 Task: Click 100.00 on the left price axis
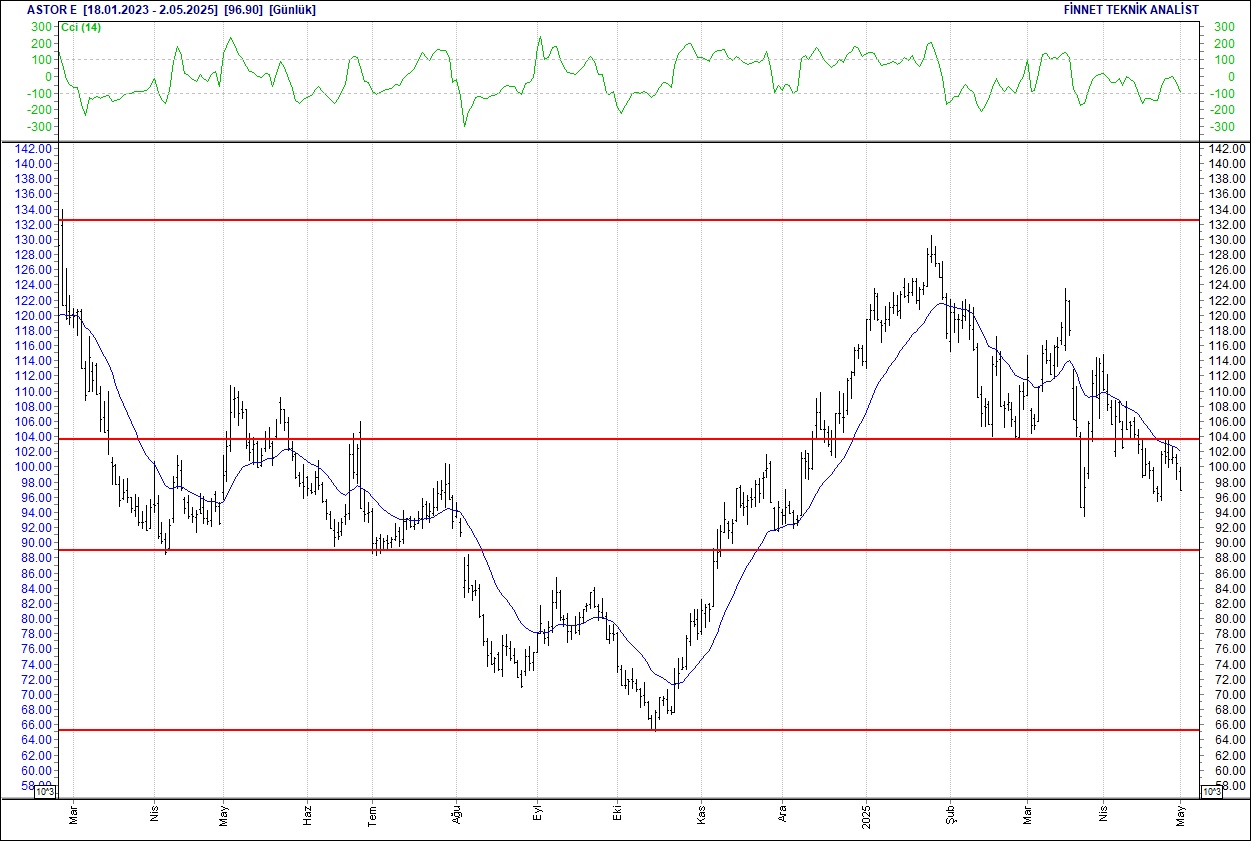[x=34, y=467]
